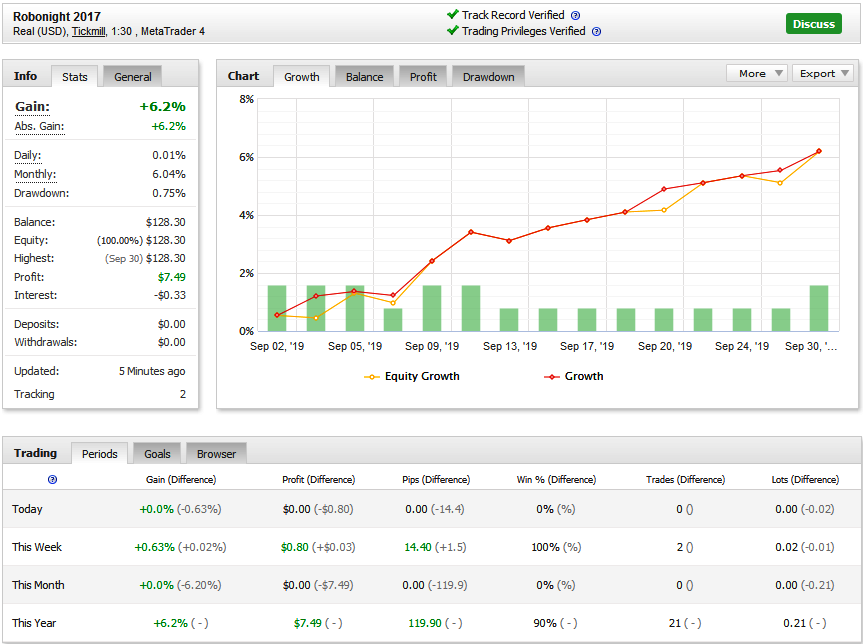Click Profit (Difference) column header
Viewport: 863px width, 644px height.
click(x=319, y=479)
